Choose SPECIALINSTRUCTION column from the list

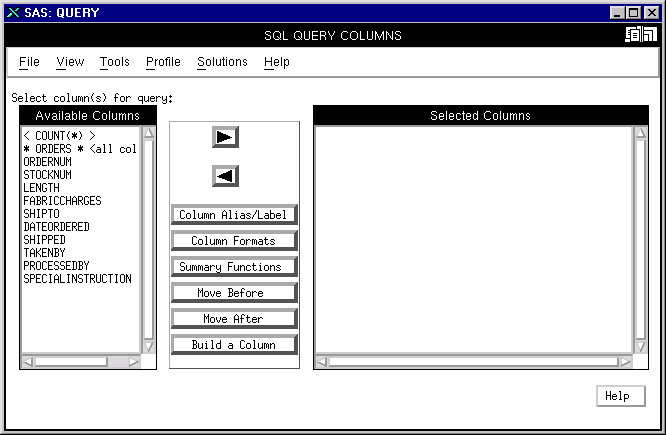pyautogui.click(x=77, y=279)
